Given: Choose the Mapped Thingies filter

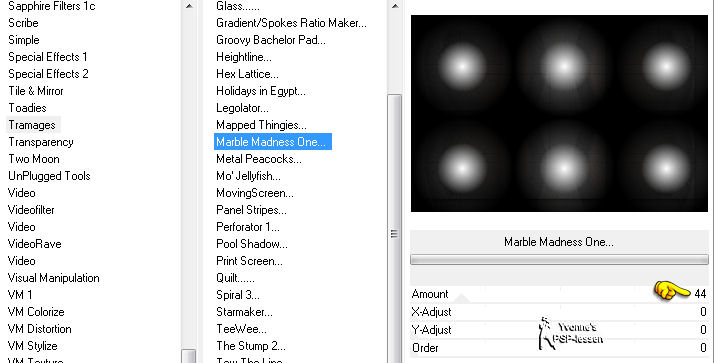Looking at the screenshot, I should [x=261, y=125].
